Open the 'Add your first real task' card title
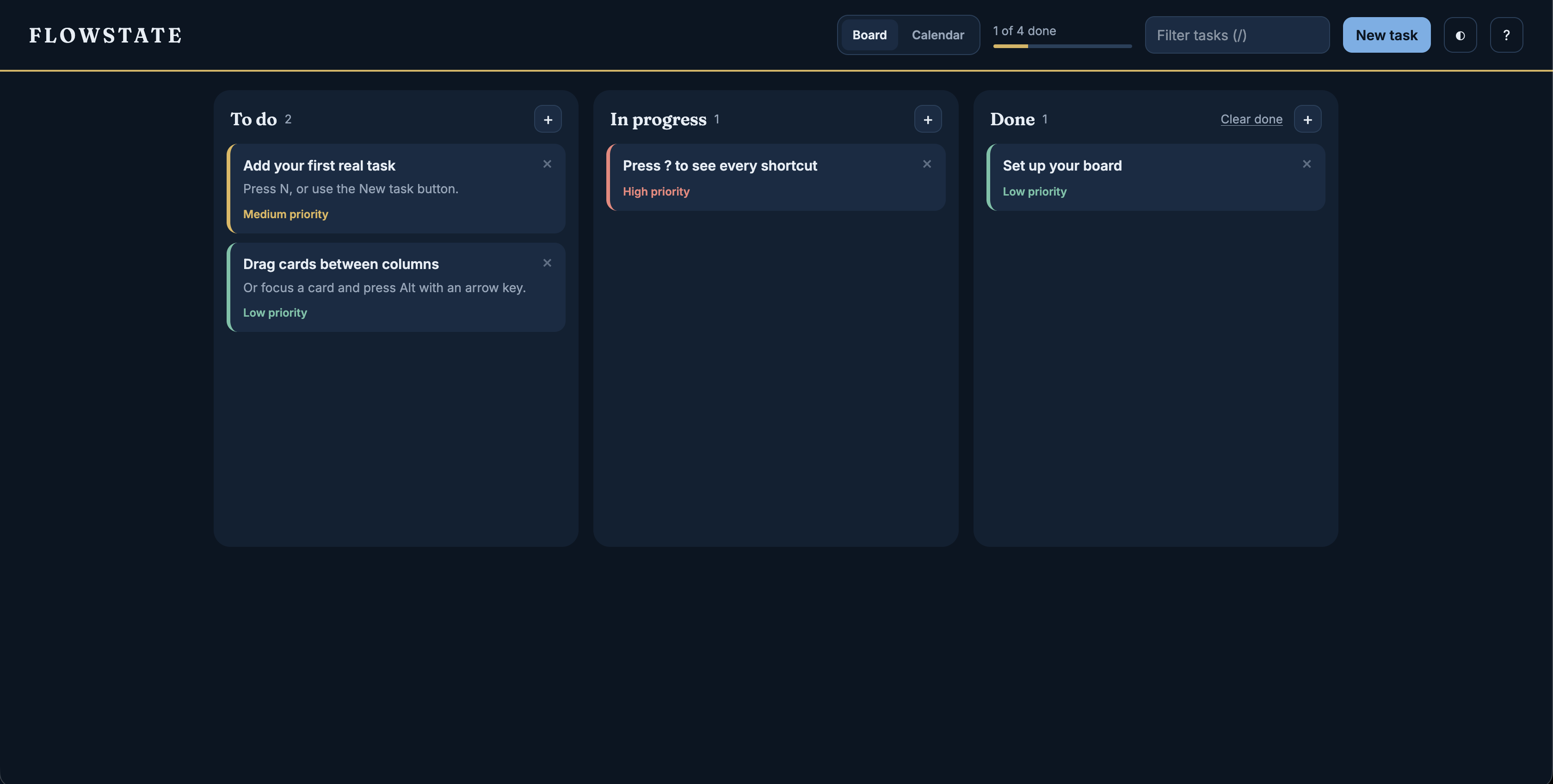Screen dimensions: 1553x784 click(x=319, y=165)
